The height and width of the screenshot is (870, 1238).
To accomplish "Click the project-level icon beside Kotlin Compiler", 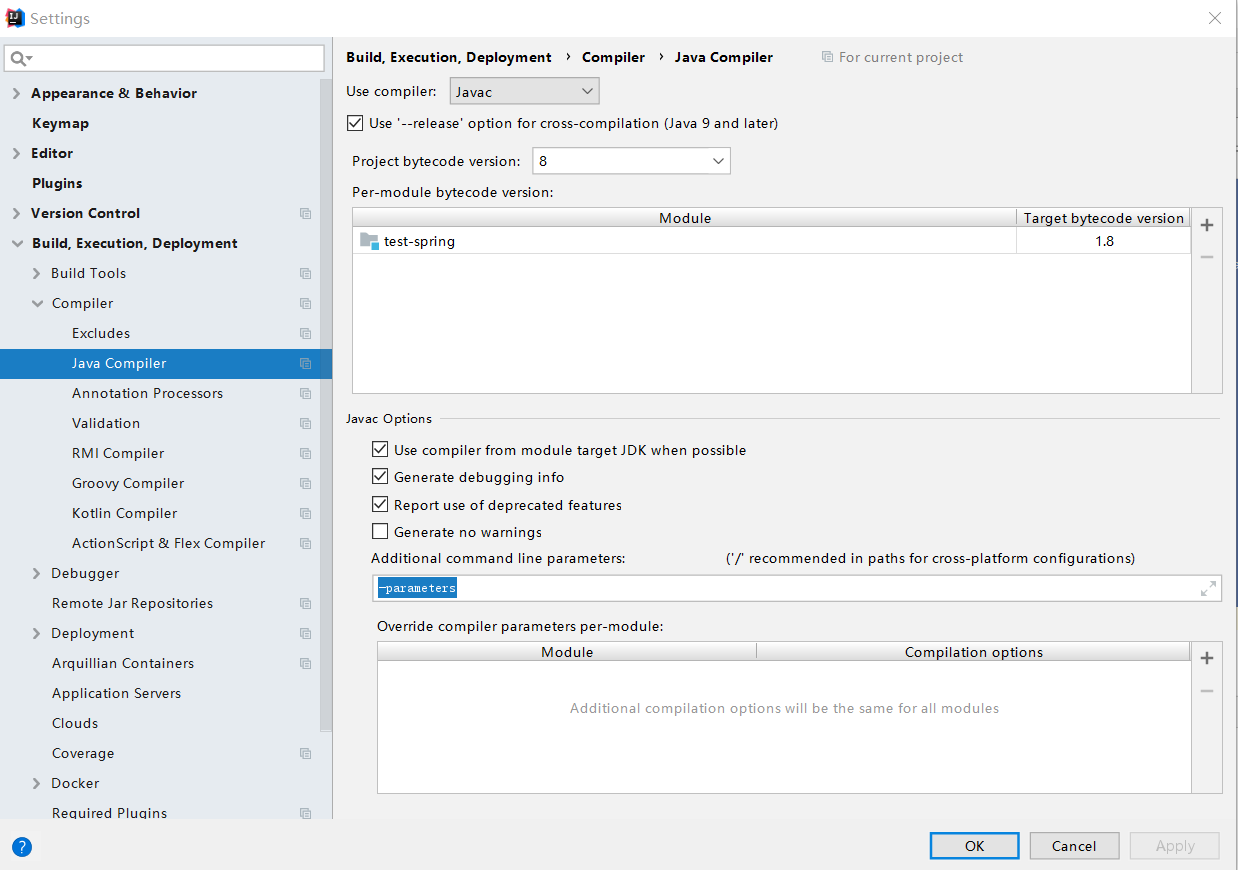I will point(306,513).
